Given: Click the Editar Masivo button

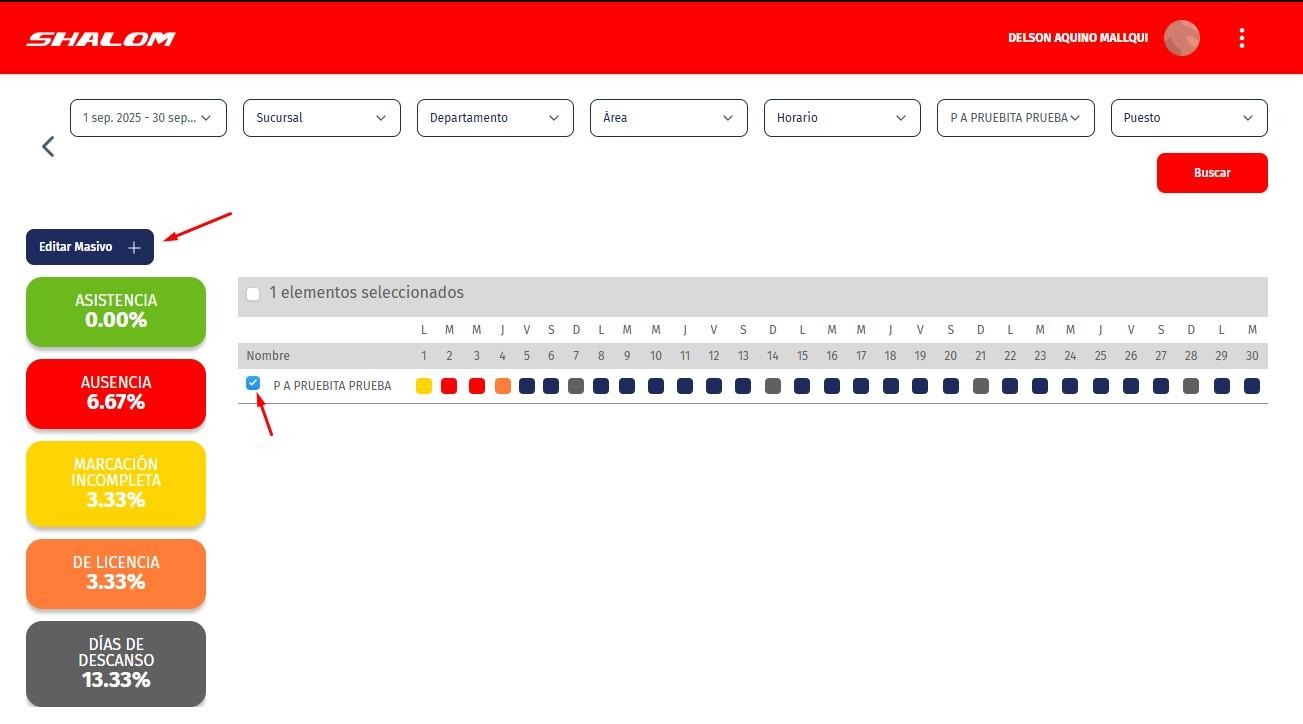Looking at the screenshot, I should pos(90,247).
